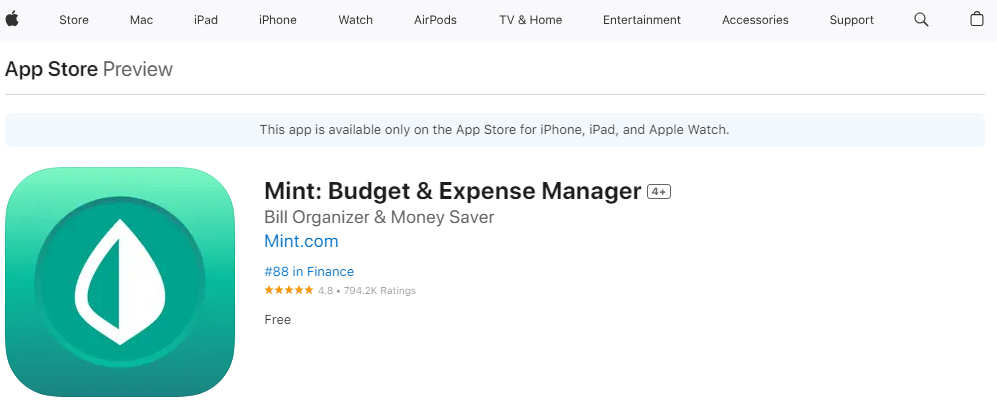Open the Support menu
The image size is (997, 420).
click(851, 20)
